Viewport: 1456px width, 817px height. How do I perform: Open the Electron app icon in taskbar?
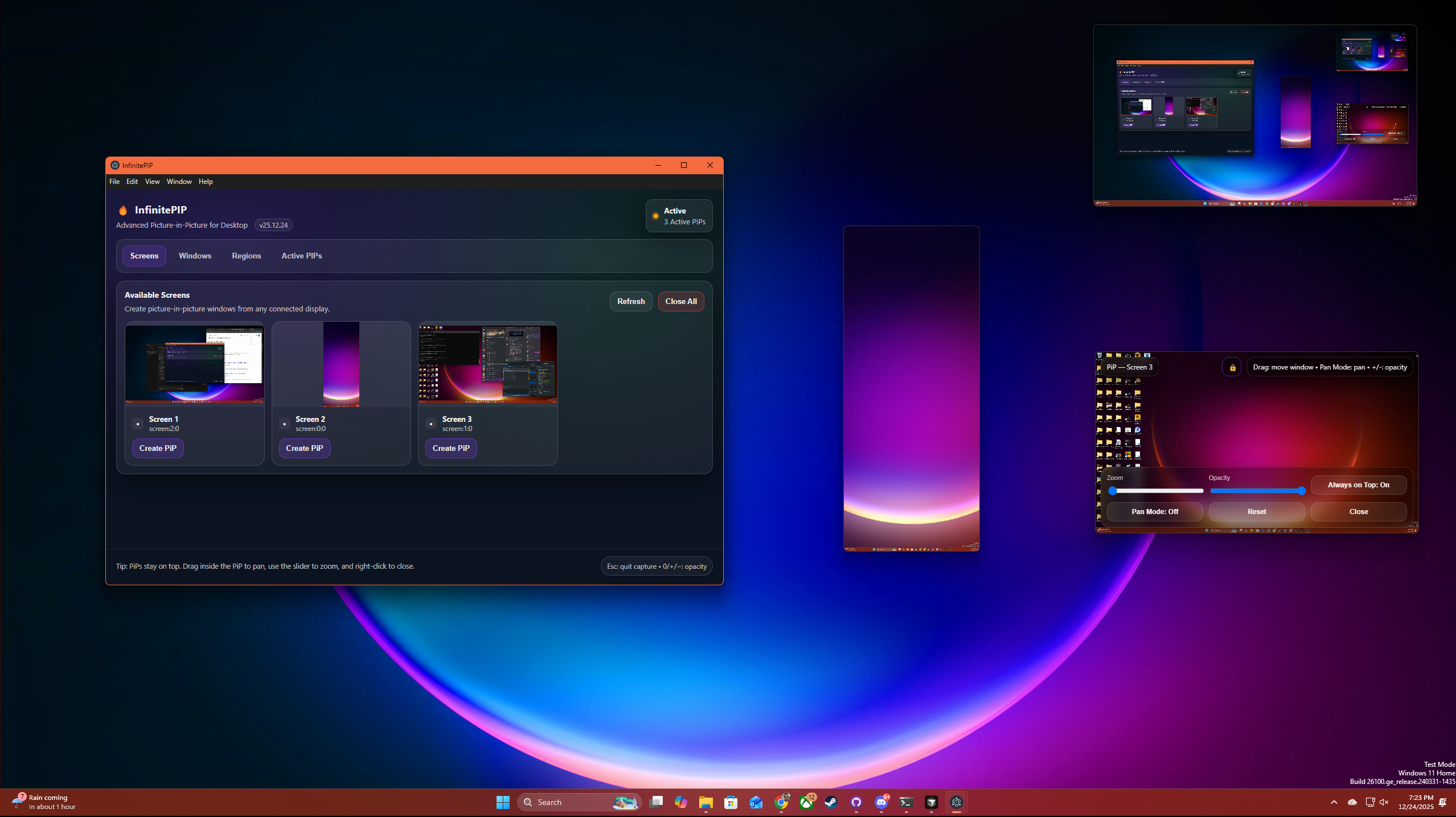pyautogui.click(x=956, y=802)
